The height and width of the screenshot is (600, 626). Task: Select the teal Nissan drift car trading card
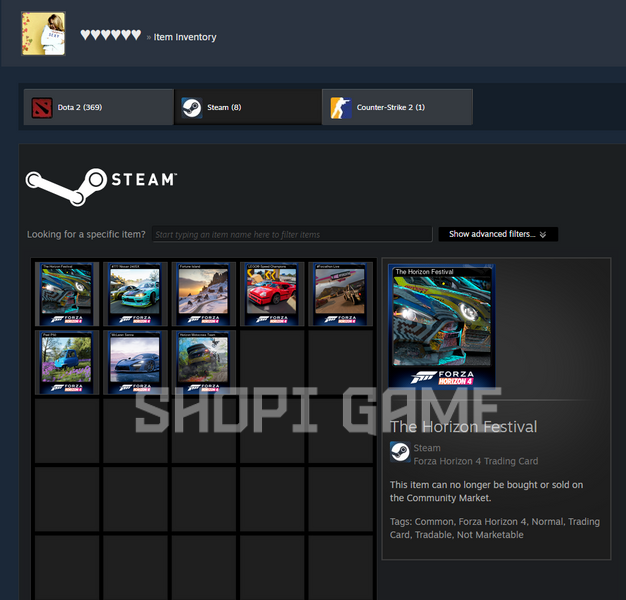click(x=135, y=294)
